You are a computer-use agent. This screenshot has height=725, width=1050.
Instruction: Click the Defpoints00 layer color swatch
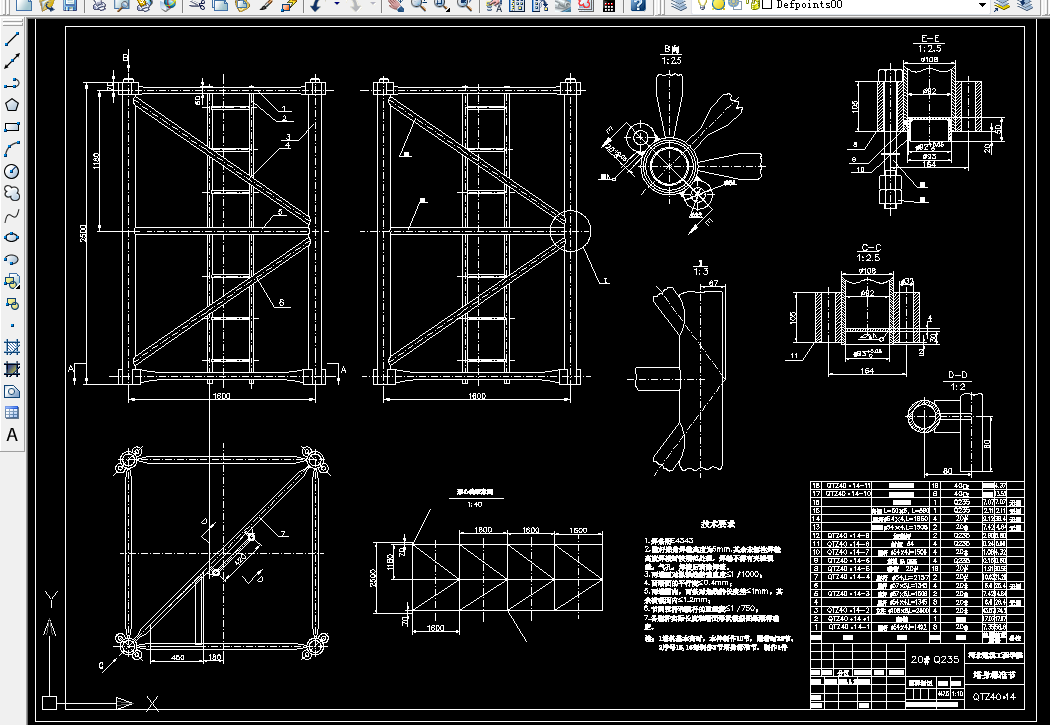coord(767,4)
